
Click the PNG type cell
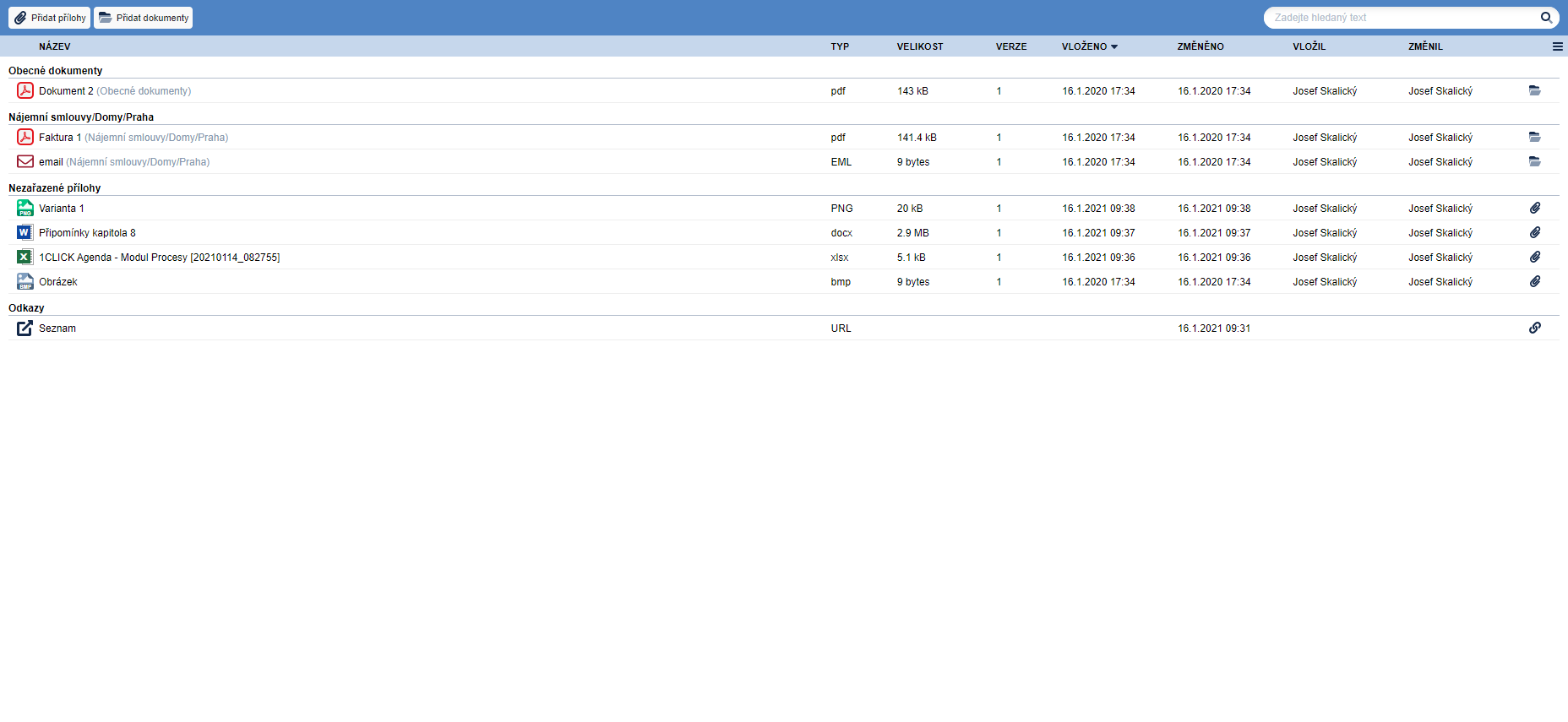pos(841,209)
